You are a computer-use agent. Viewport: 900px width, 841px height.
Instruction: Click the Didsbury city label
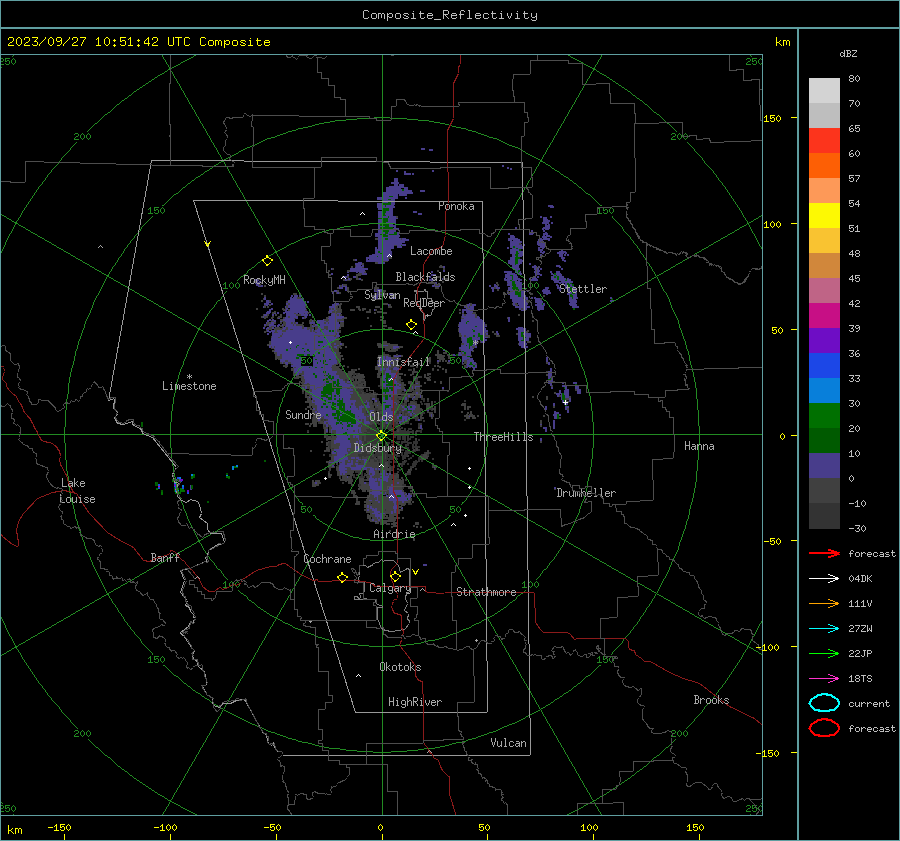[378, 448]
